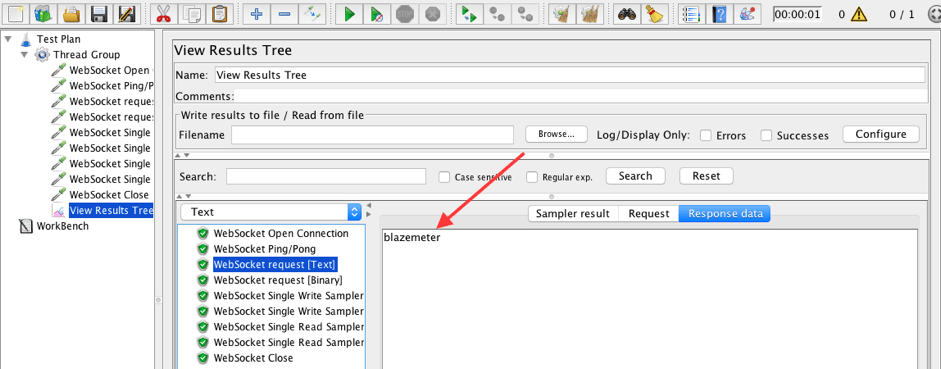The image size is (941, 369).
Task: Click the grey Stop test icon
Action: point(405,13)
